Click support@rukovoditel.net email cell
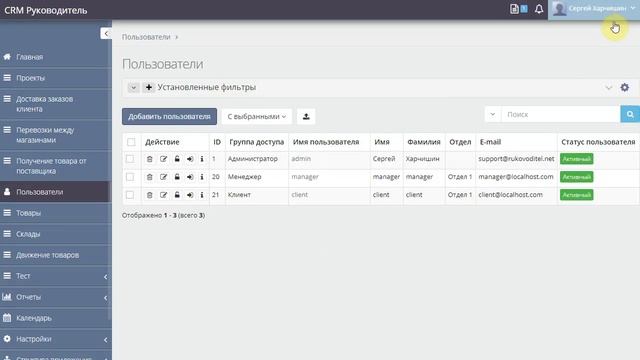This screenshot has height=360, width=640. pos(516,159)
